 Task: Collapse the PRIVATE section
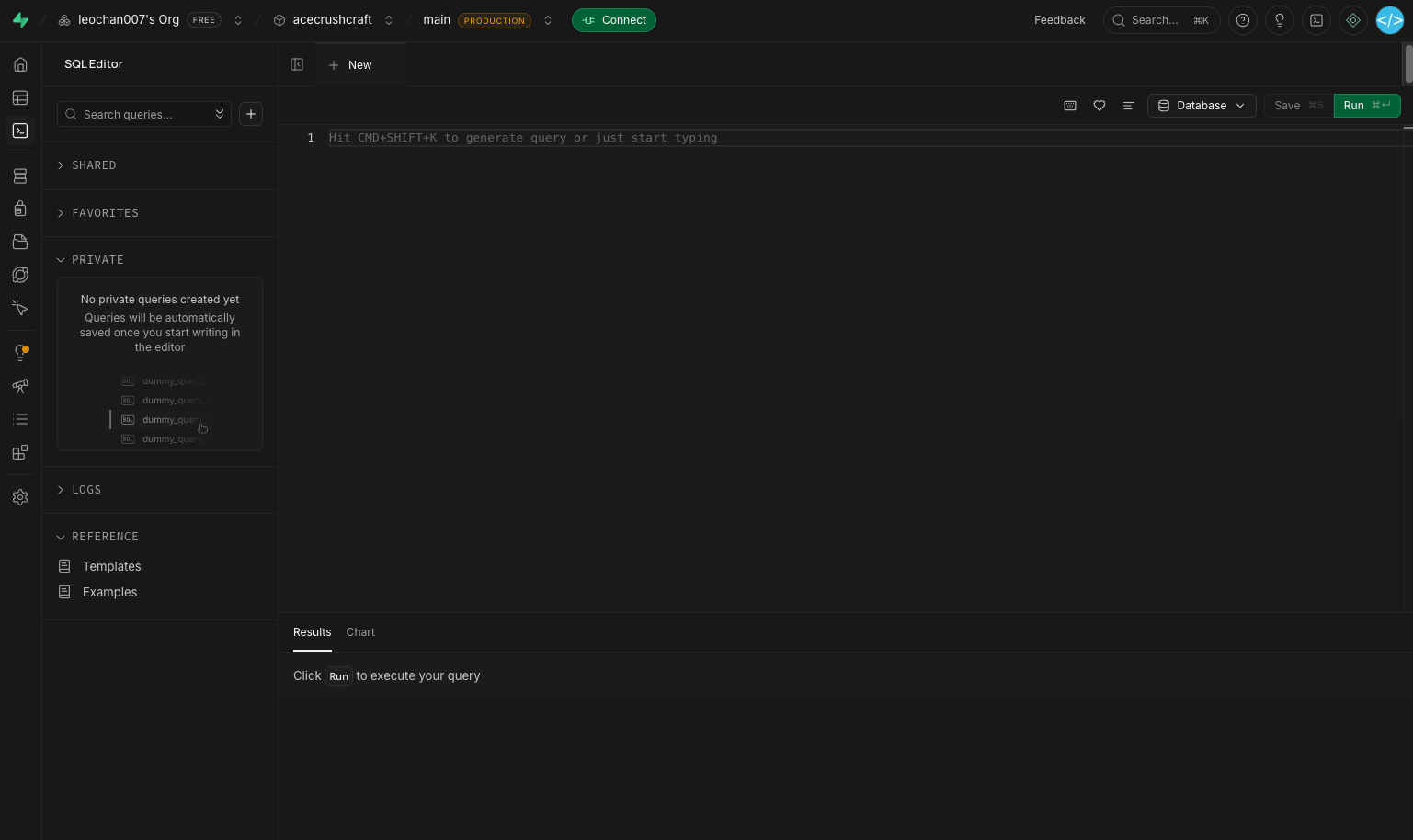point(160,260)
